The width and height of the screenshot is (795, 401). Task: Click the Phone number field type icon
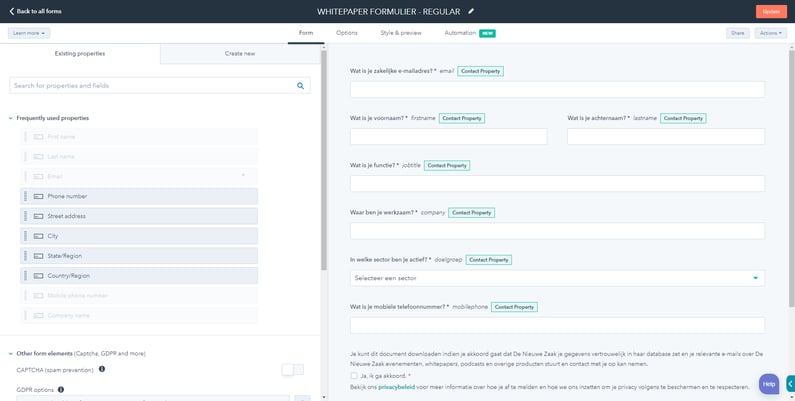(x=38, y=196)
